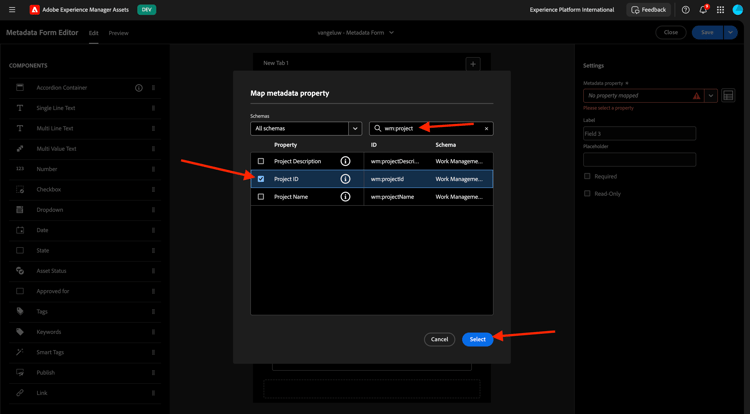Image resolution: width=750 pixels, height=414 pixels.
Task: Expand the Metadata Form title dropdown
Action: 391,33
